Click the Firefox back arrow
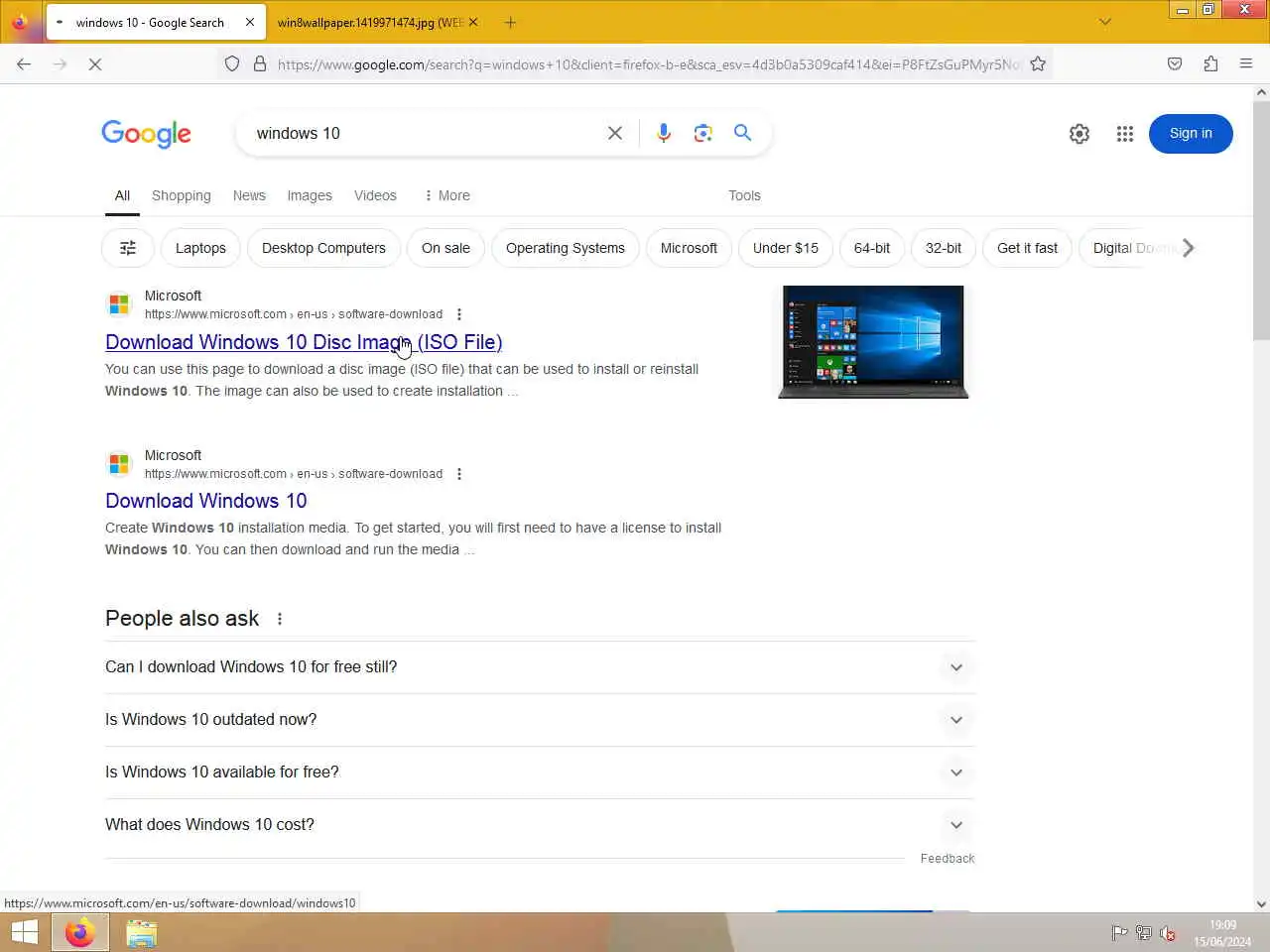Screen dimensions: 1270x952 tap(24, 64)
